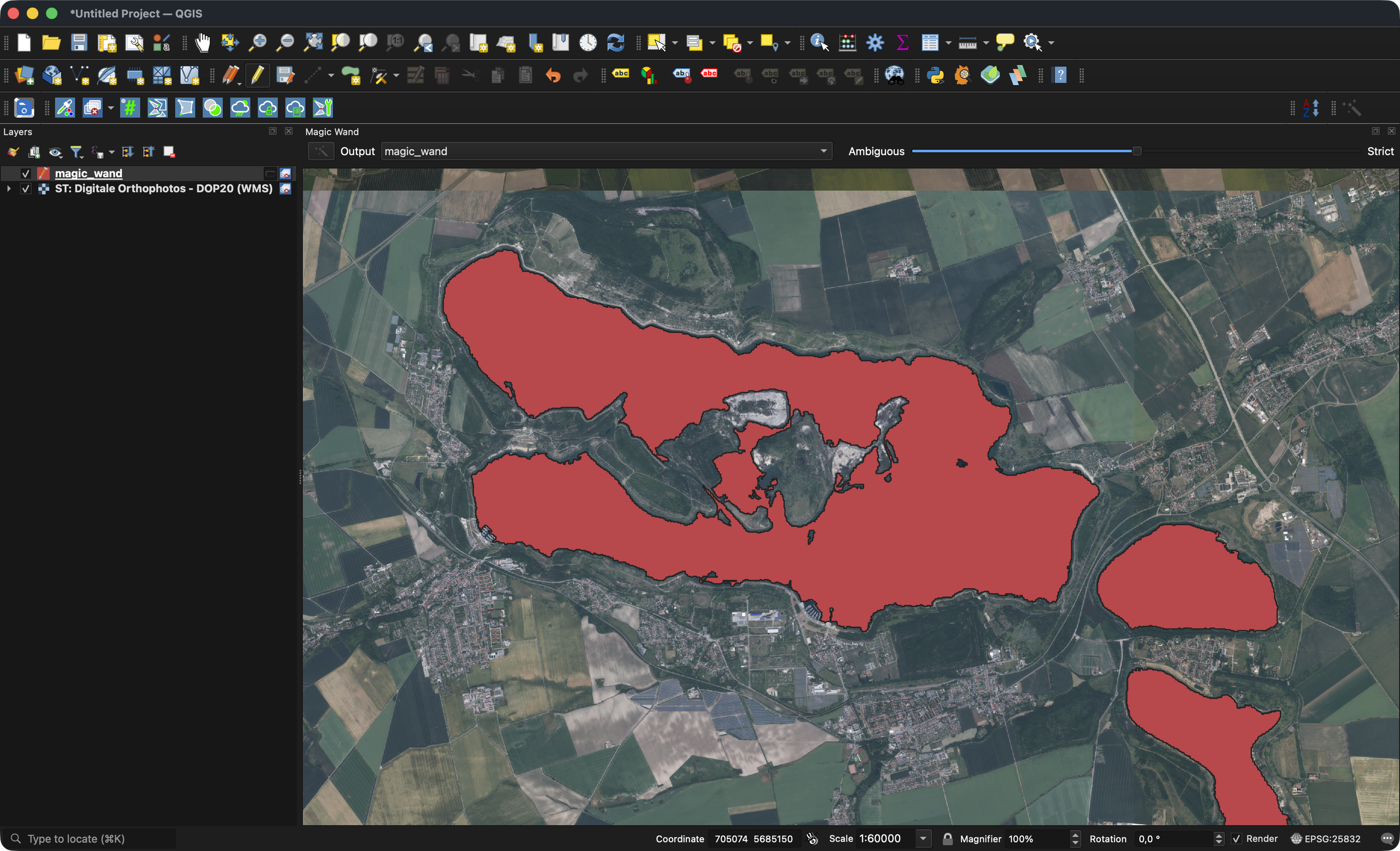The height and width of the screenshot is (851, 1400).
Task: Open the log messages speech bubble
Action: click(x=1386, y=838)
